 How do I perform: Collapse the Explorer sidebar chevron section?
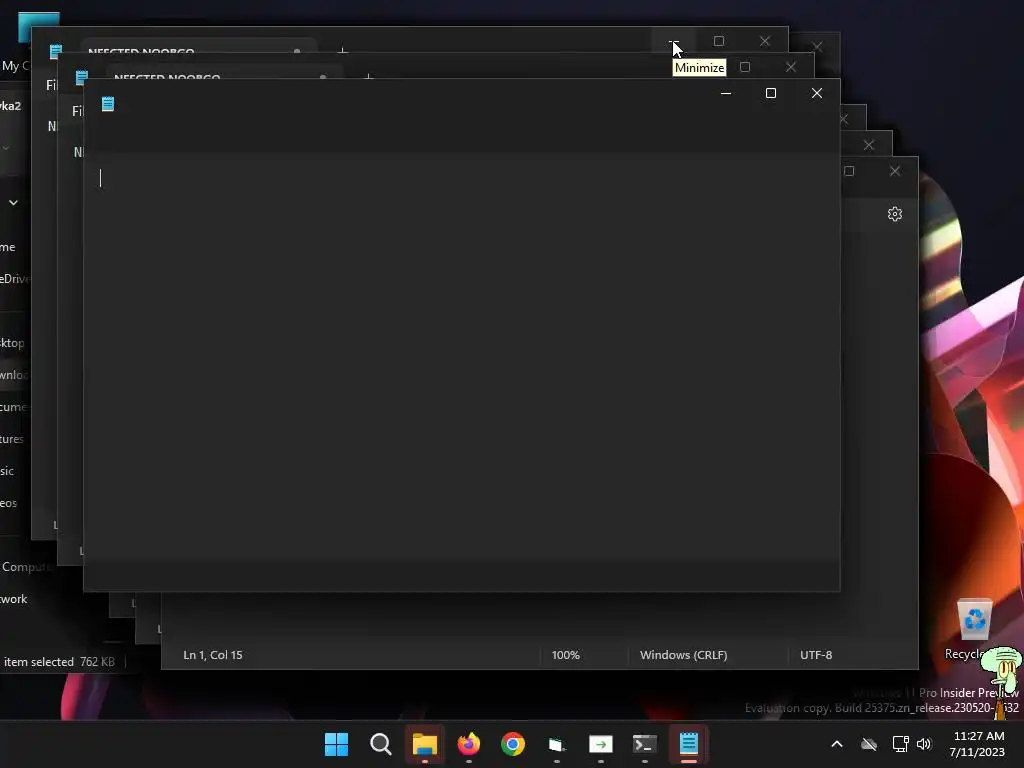coord(13,202)
